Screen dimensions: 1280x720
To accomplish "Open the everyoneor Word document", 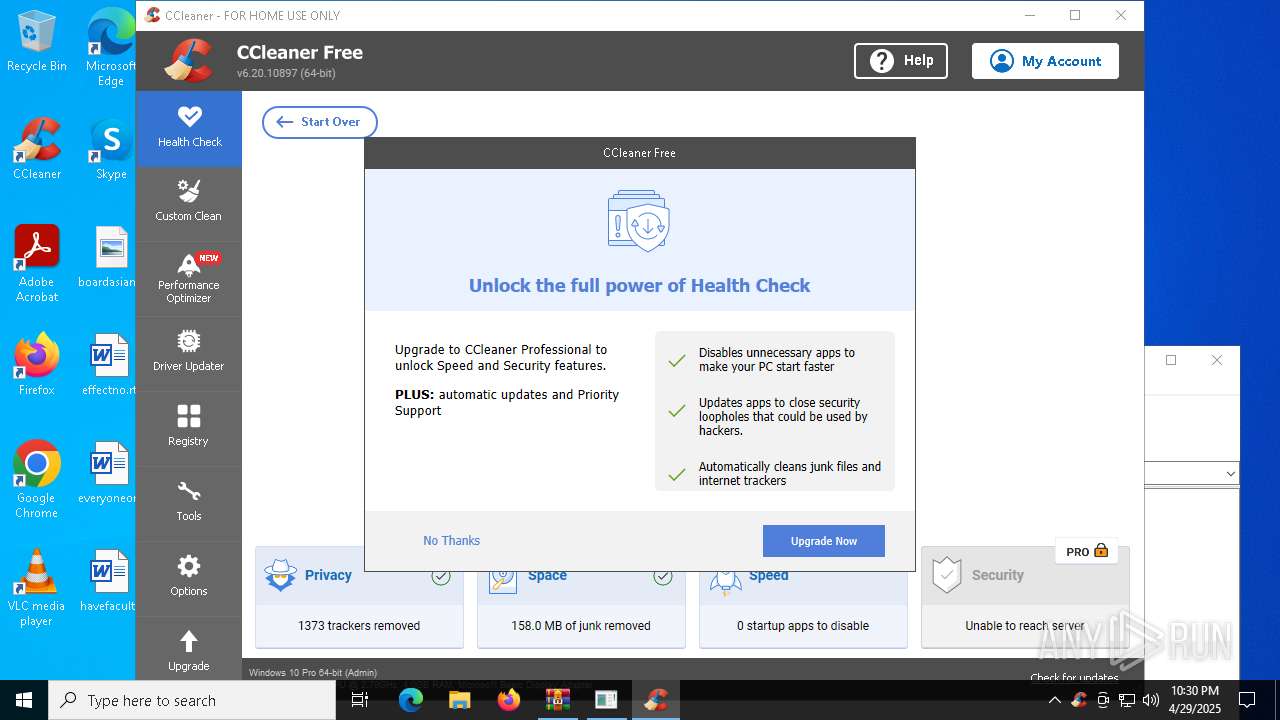I will click(108, 473).
